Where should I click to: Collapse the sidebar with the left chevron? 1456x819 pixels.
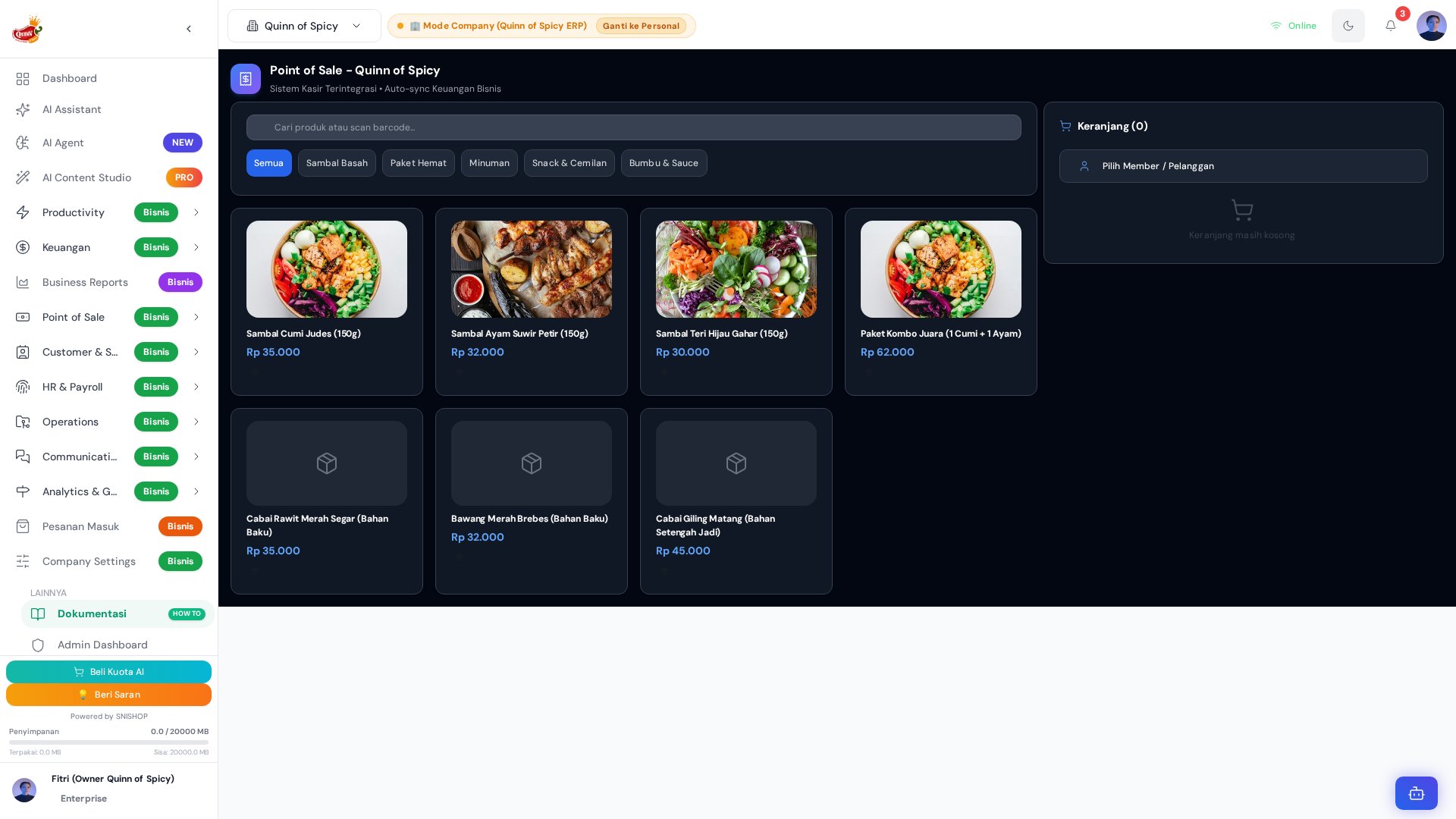189,29
